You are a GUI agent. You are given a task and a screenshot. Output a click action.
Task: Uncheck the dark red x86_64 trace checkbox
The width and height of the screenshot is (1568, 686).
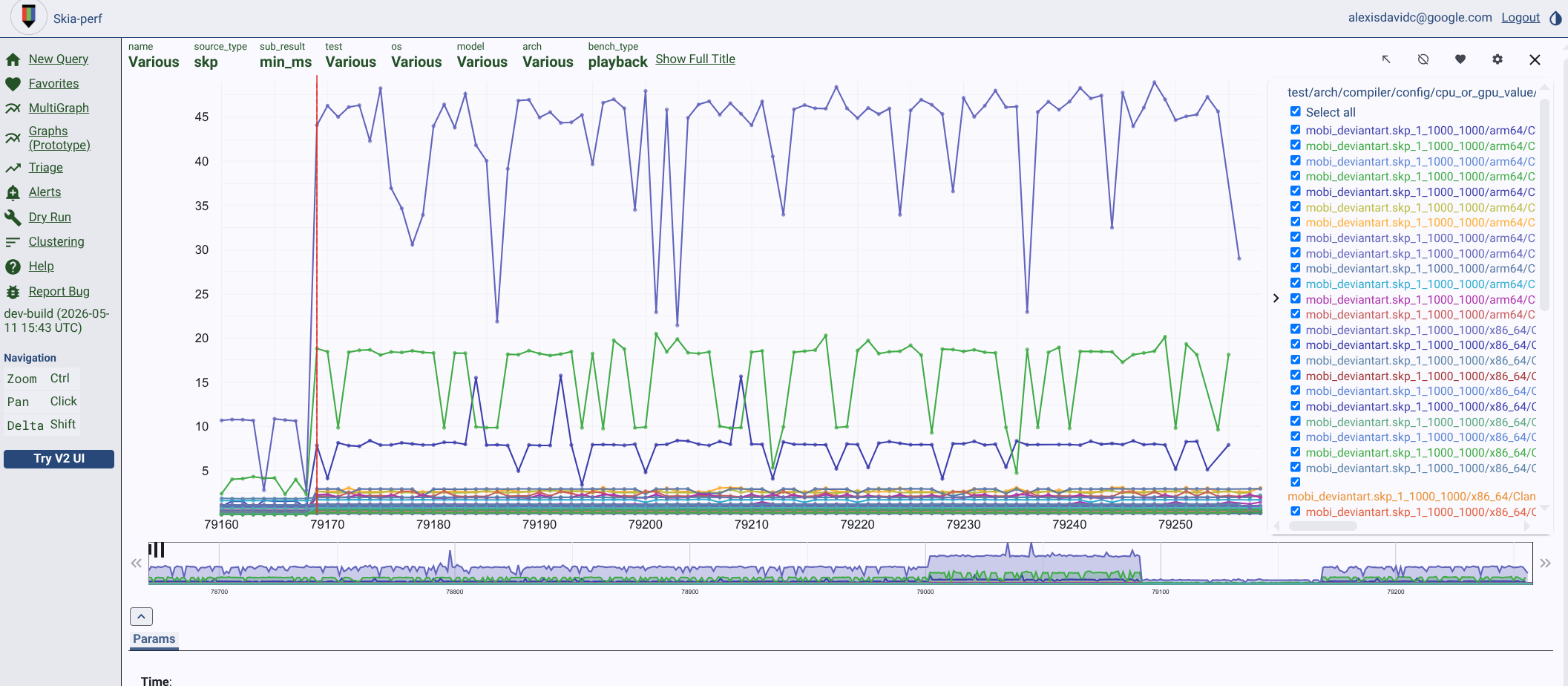tap(1295, 375)
